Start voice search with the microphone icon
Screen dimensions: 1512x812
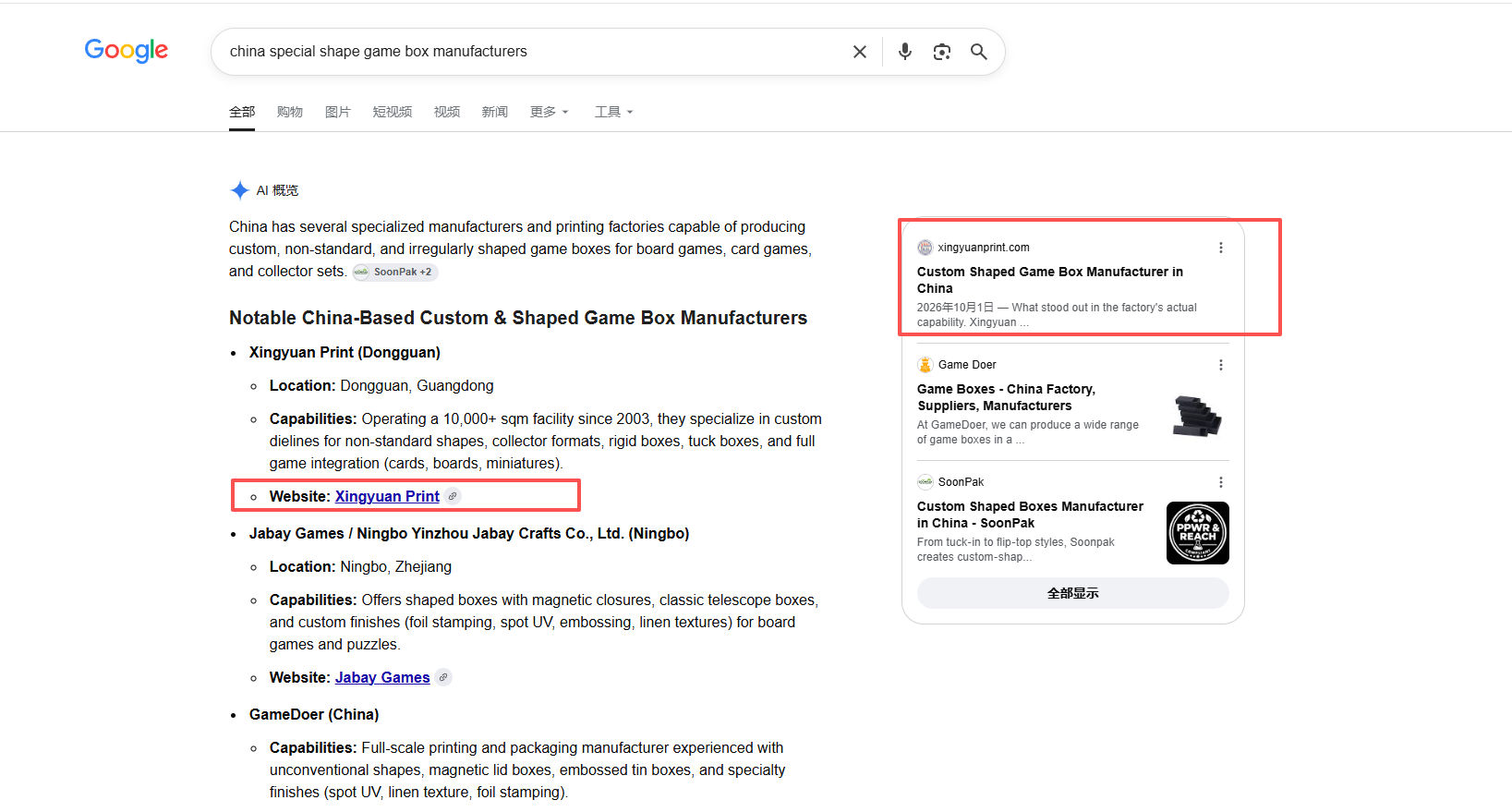(x=905, y=52)
